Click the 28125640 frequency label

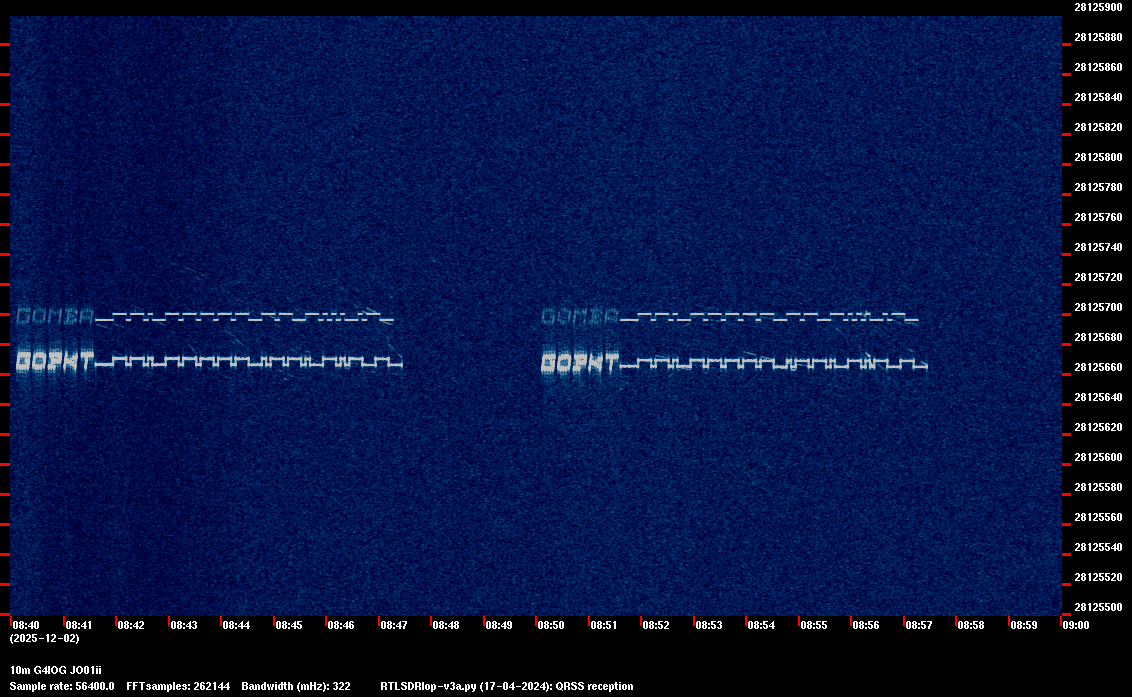click(x=1098, y=397)
